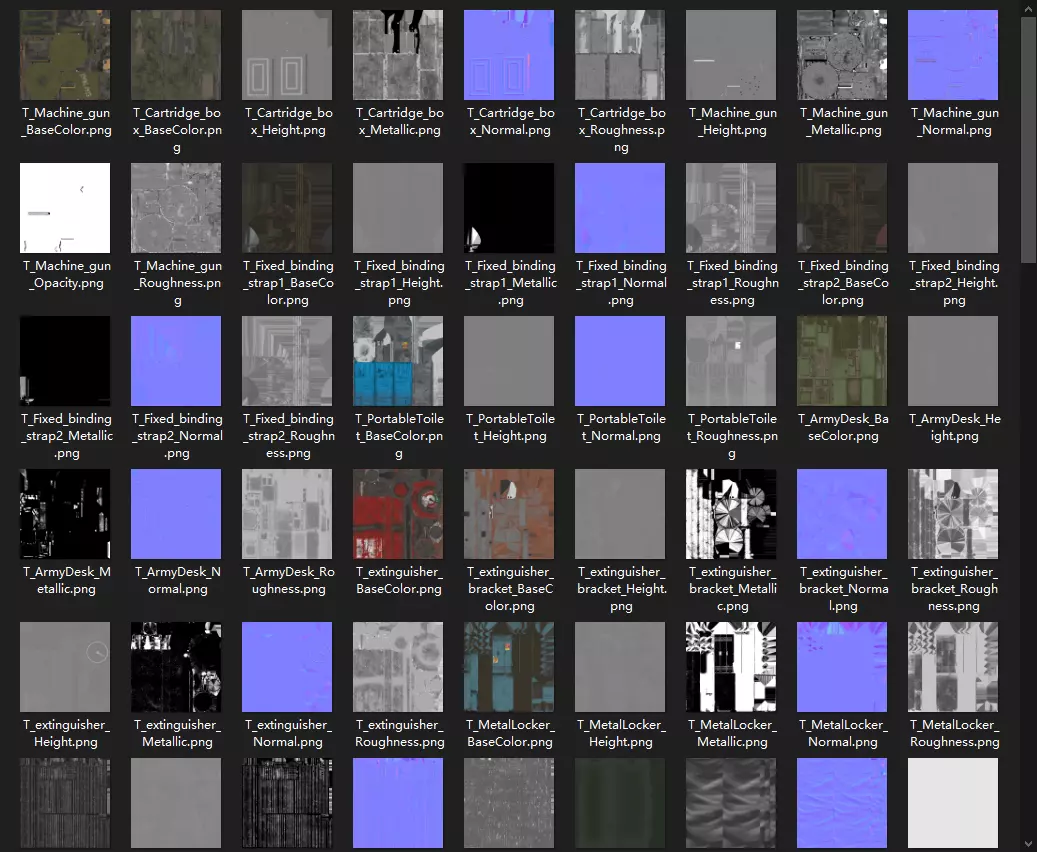Select the T_PortableToilet_Height.png thumbnail
The image size is (1037, 852).
coord(509,361)
